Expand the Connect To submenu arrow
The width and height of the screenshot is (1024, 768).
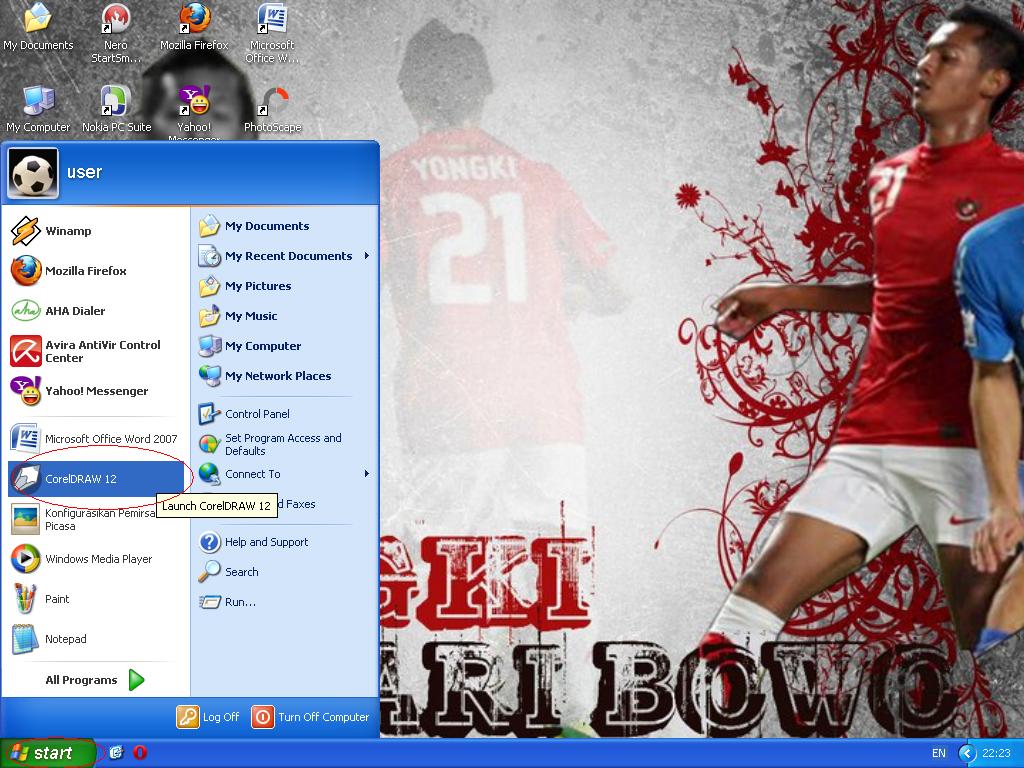point(367,474)
